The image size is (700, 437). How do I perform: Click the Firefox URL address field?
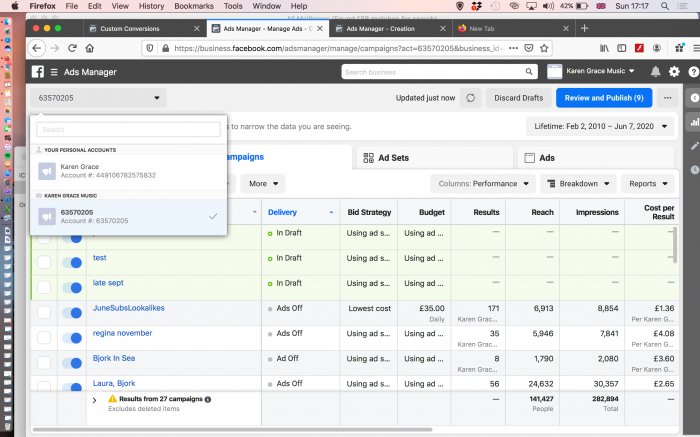338,48
